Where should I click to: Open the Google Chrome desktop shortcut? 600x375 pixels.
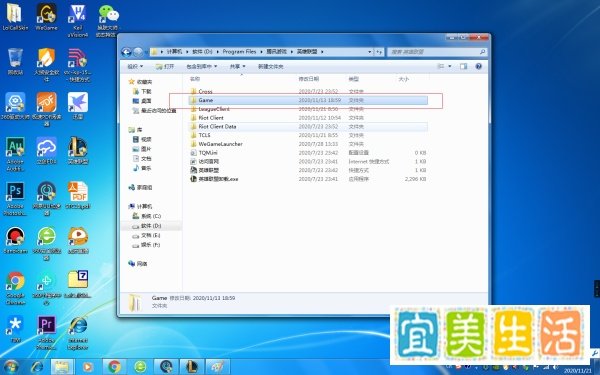click(15, 288)
